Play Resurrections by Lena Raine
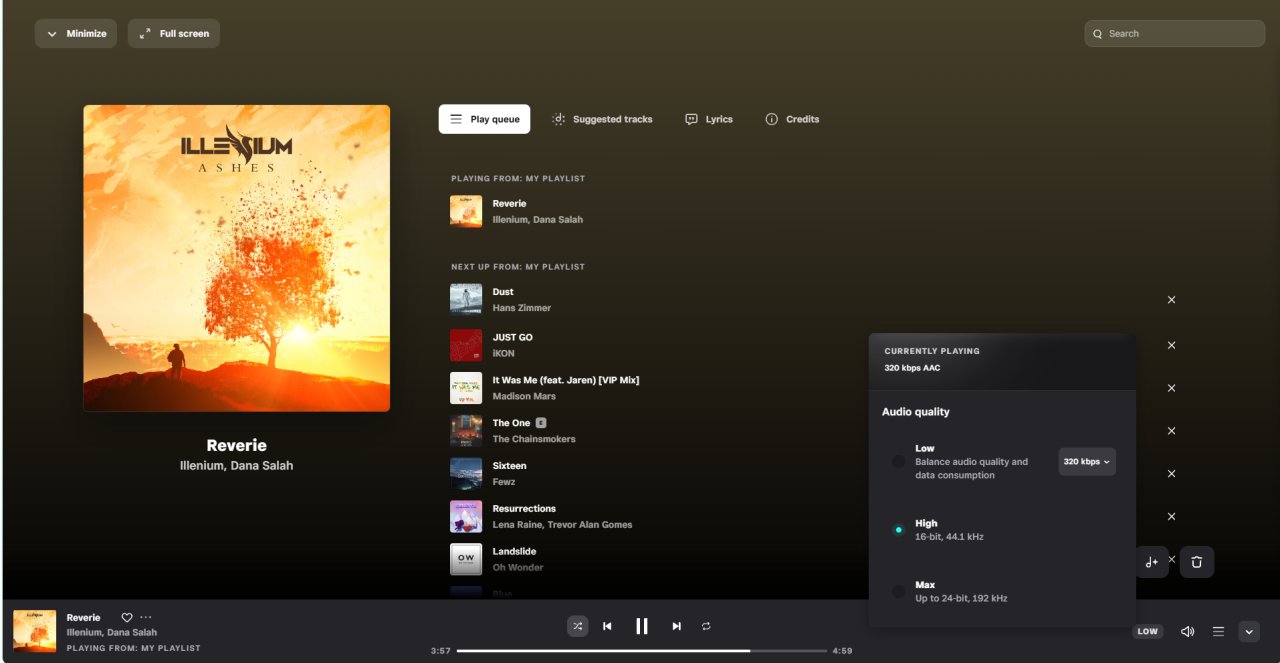The width and height of the screenshot is (1280, 663). pyautogui.click(x=524, y=509)
